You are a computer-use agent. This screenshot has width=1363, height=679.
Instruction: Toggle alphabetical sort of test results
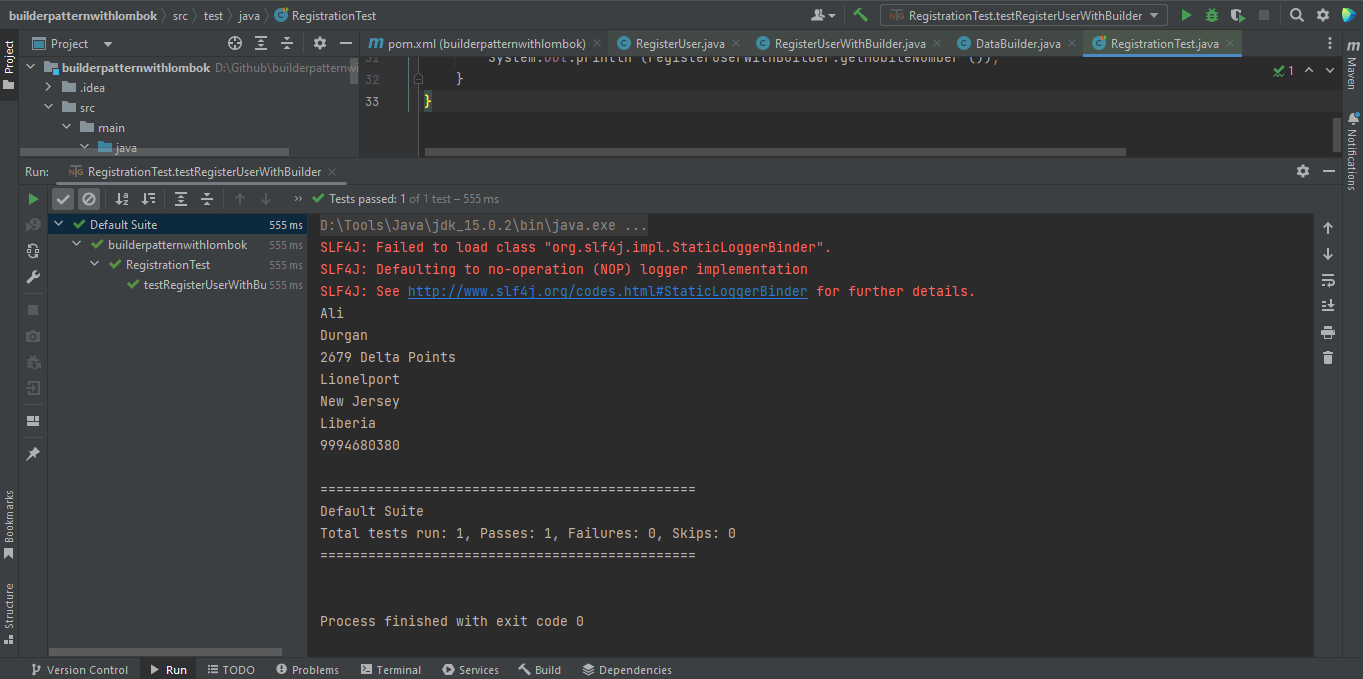pyautogui.click(x=122, y=199)
